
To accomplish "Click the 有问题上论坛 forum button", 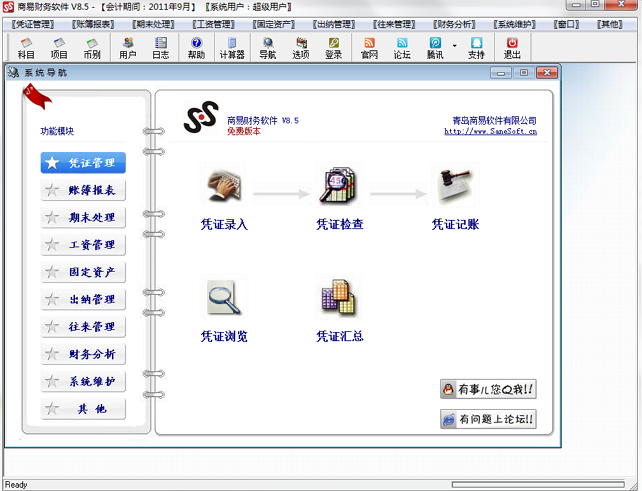I will point(488,419).
